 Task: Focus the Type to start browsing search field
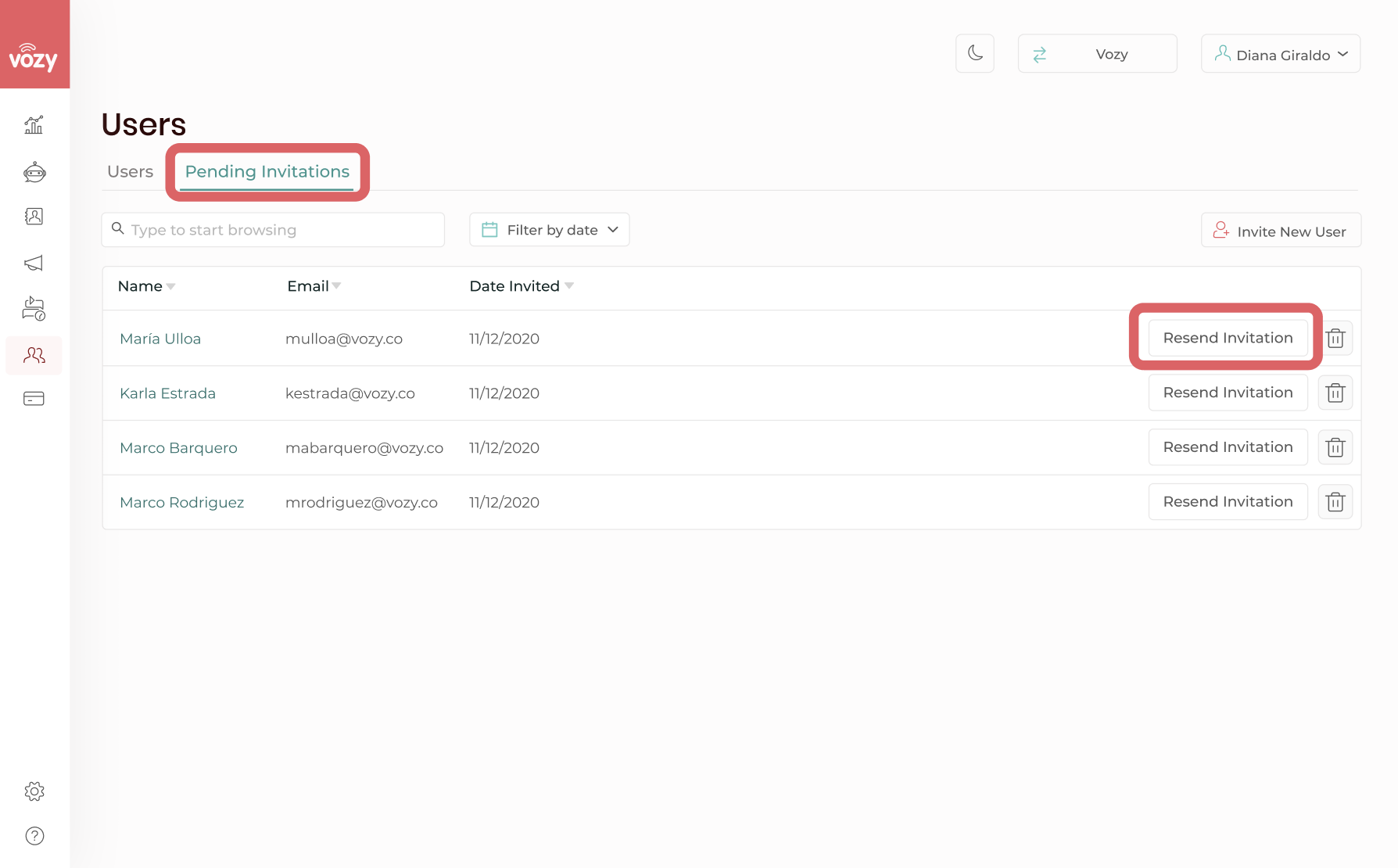[x=273, y=230]
